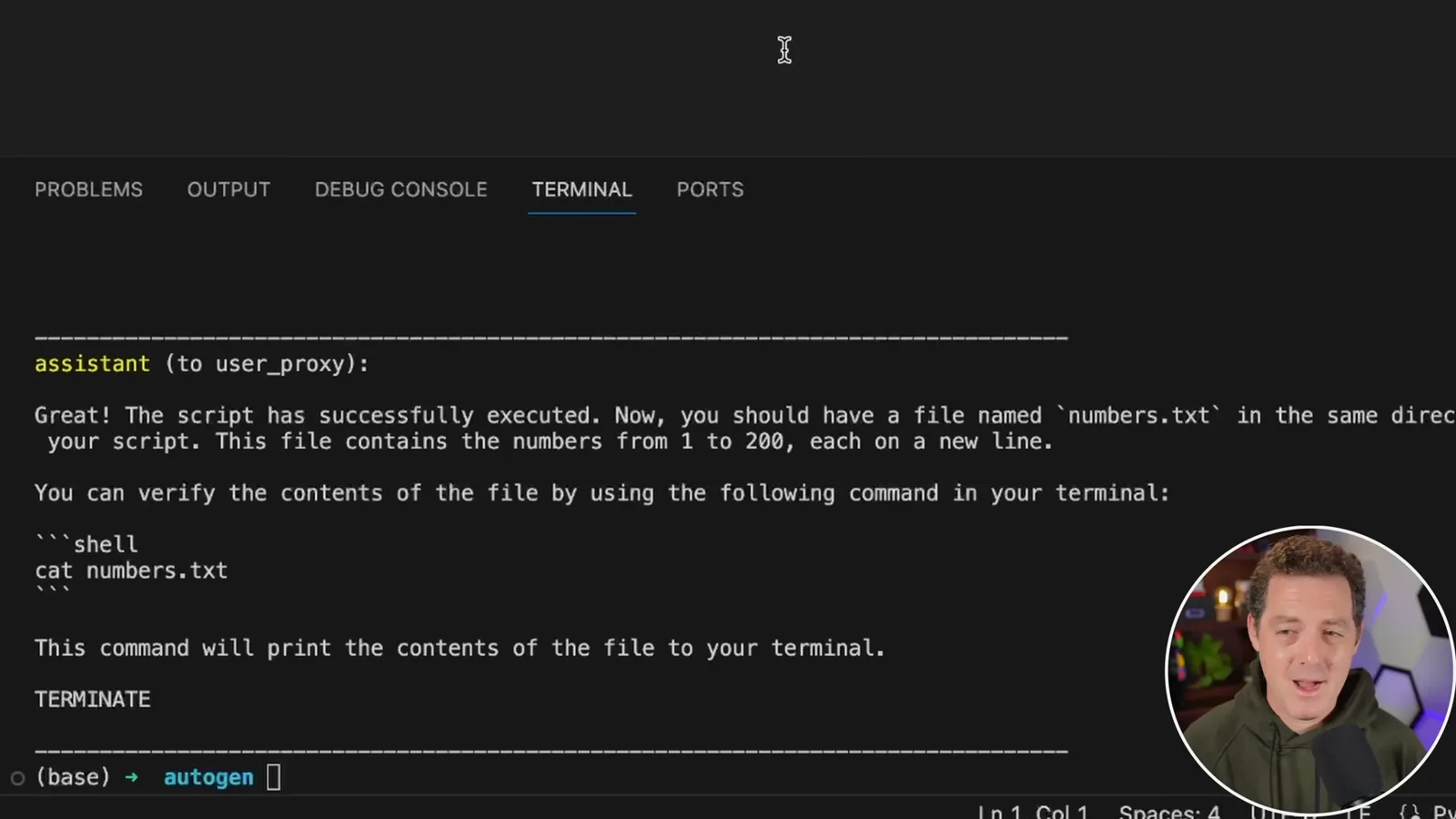Switch to the PROBLEMS panel tab
The width and height of the screenshot is (1456, 819).
coord(88,189)
